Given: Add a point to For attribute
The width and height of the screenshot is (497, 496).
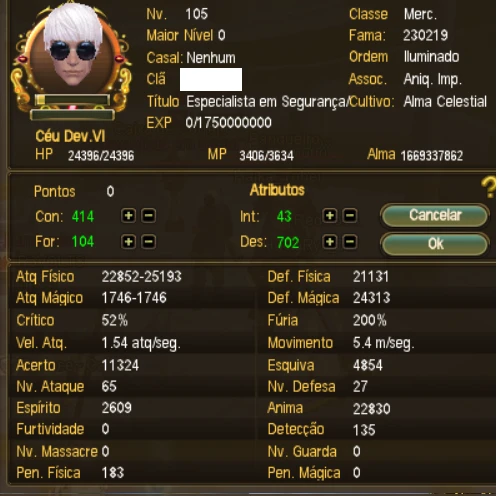Looking at the screenshot, I should click(128, 242).
